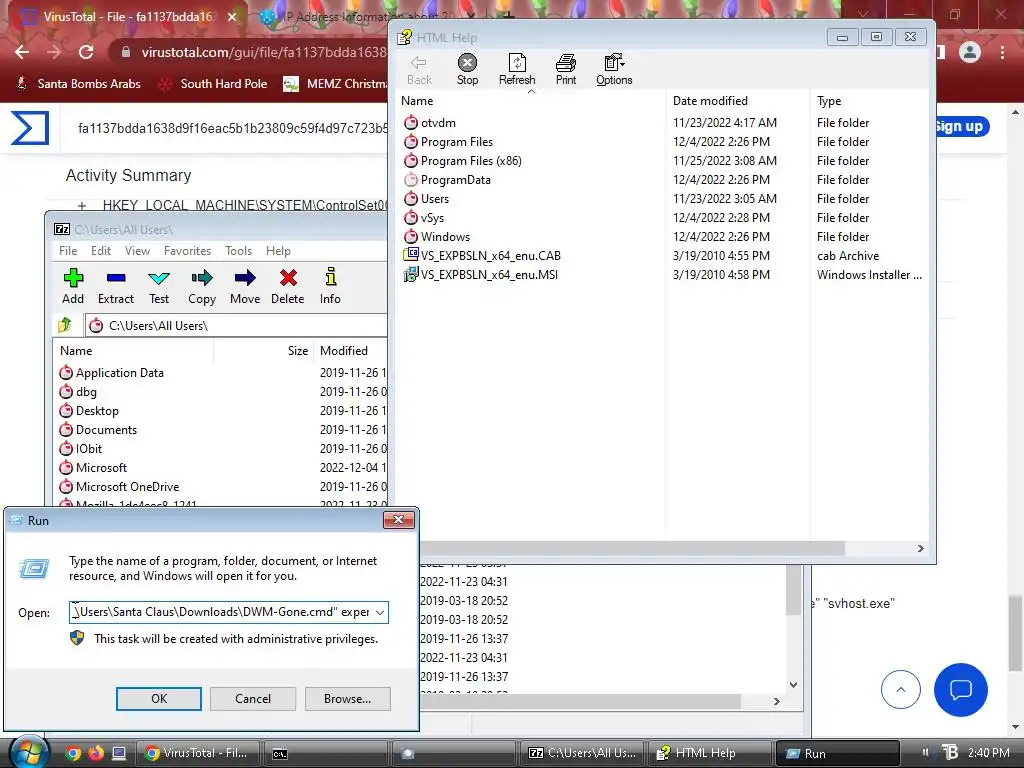1024x768 pixels.
Task: Click Chrome back arrow button
Action: point(22,52)
